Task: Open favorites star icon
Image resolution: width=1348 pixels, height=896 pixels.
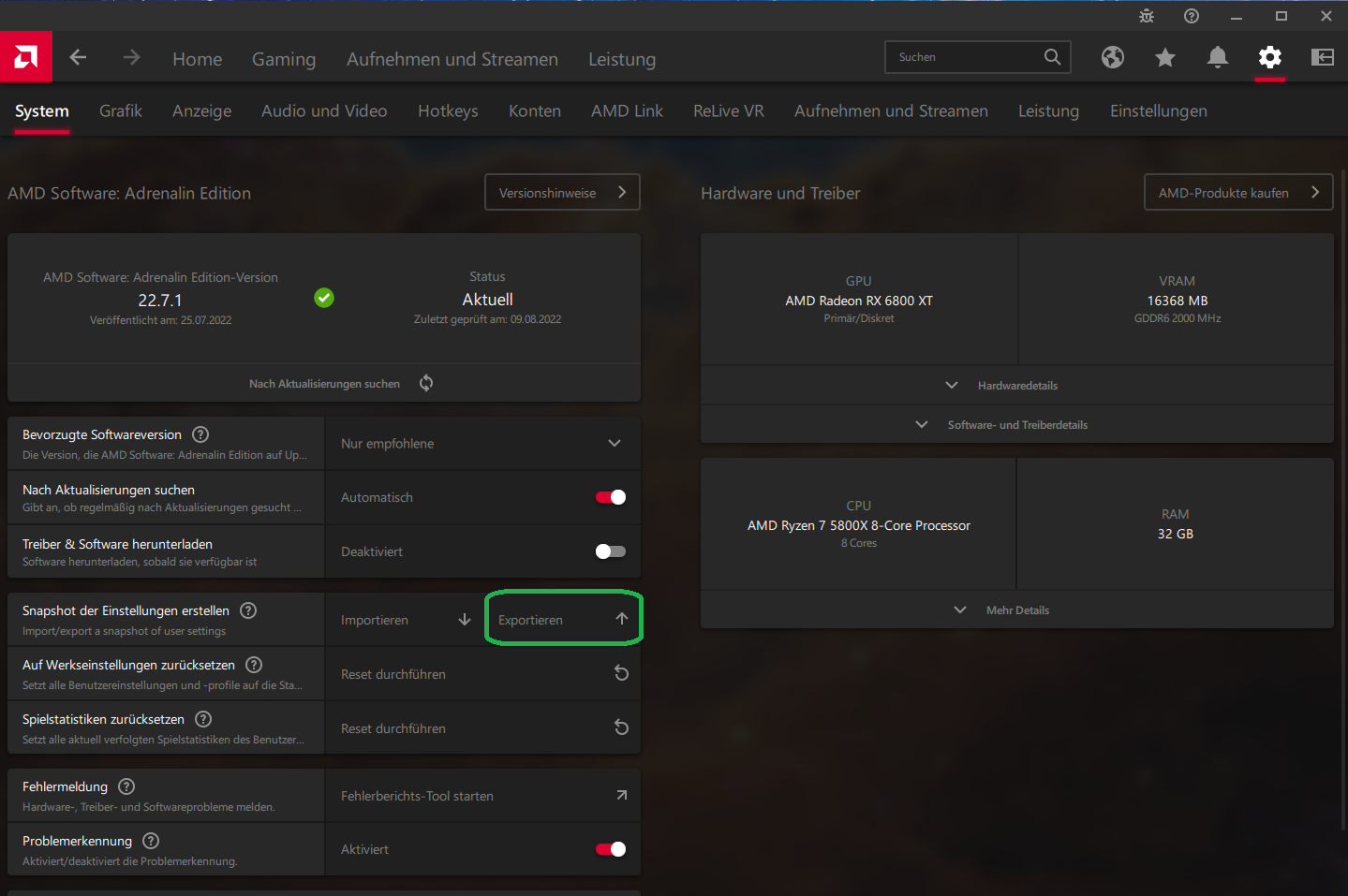Action: coord(1165,58)
